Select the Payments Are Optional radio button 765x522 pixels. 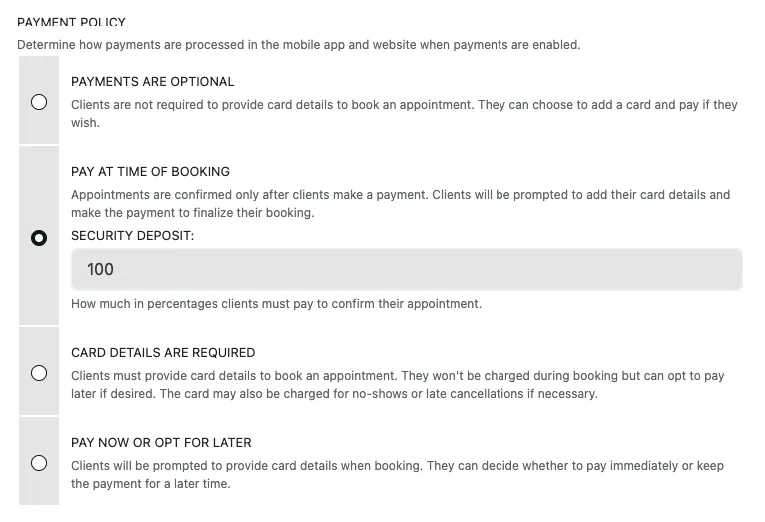click(39, 102)
